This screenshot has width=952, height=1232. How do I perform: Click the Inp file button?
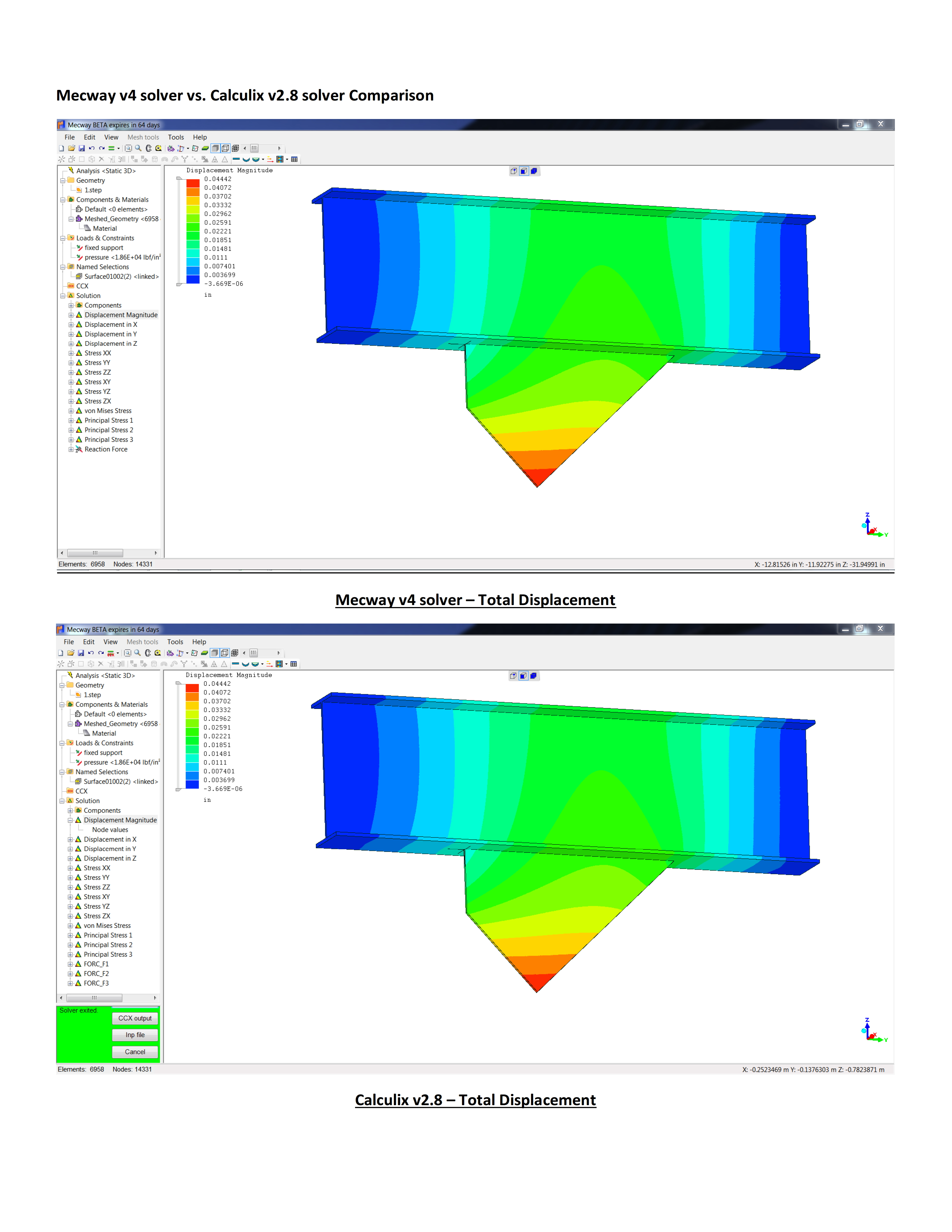coord(135,1036)
